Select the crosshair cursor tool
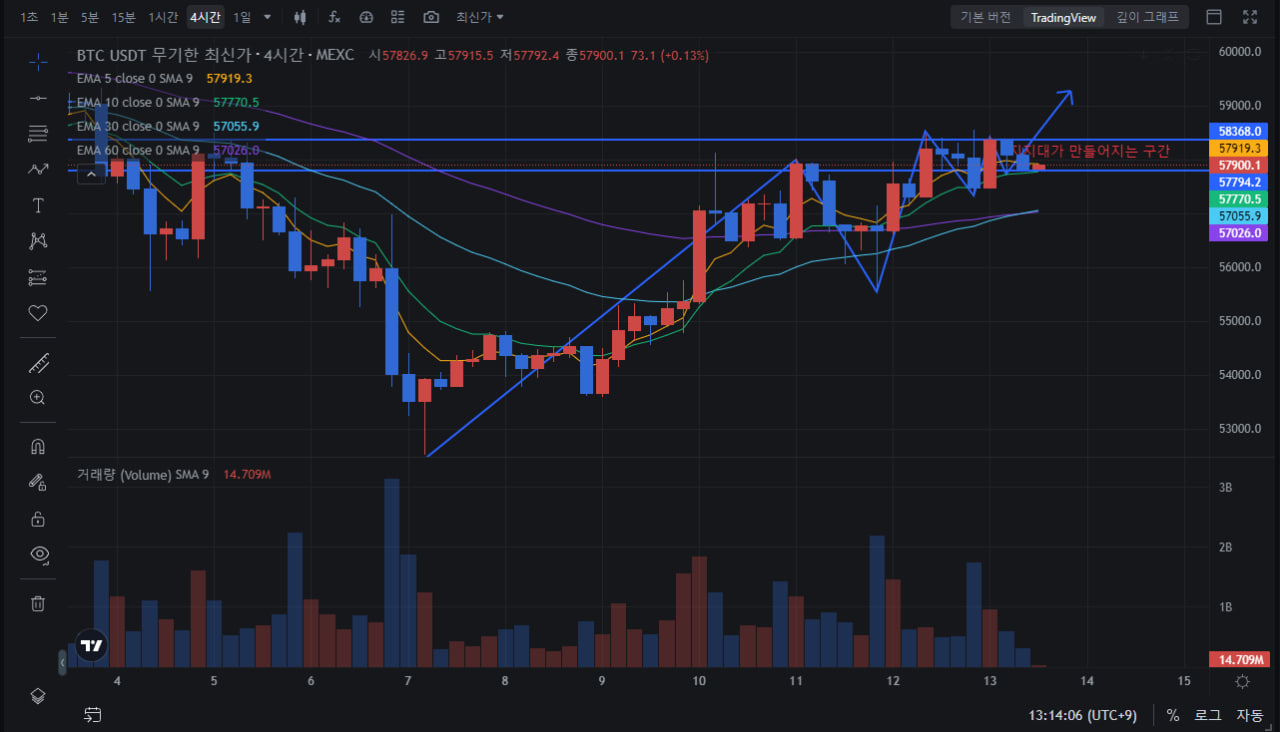This screenshot has width=1280, height=732. pos(38,62)
